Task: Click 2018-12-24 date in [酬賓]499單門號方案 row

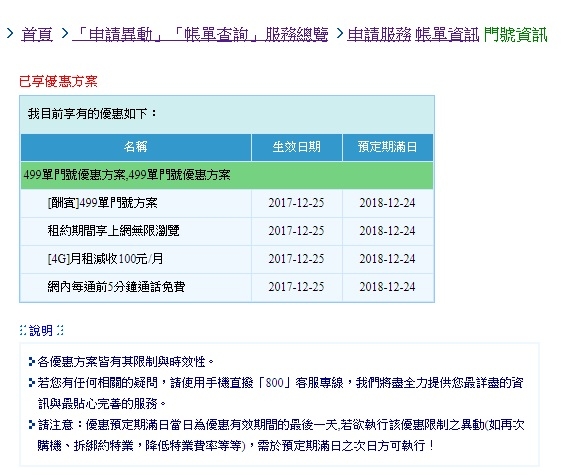Action: 387,203
